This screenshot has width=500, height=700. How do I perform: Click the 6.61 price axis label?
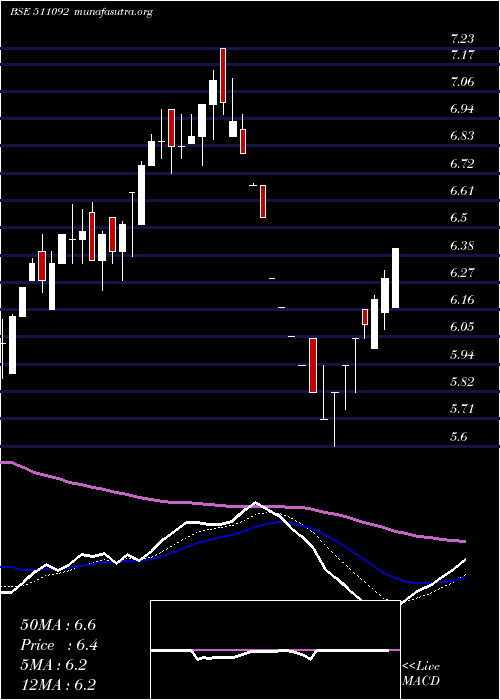click(x=462, y=191)
